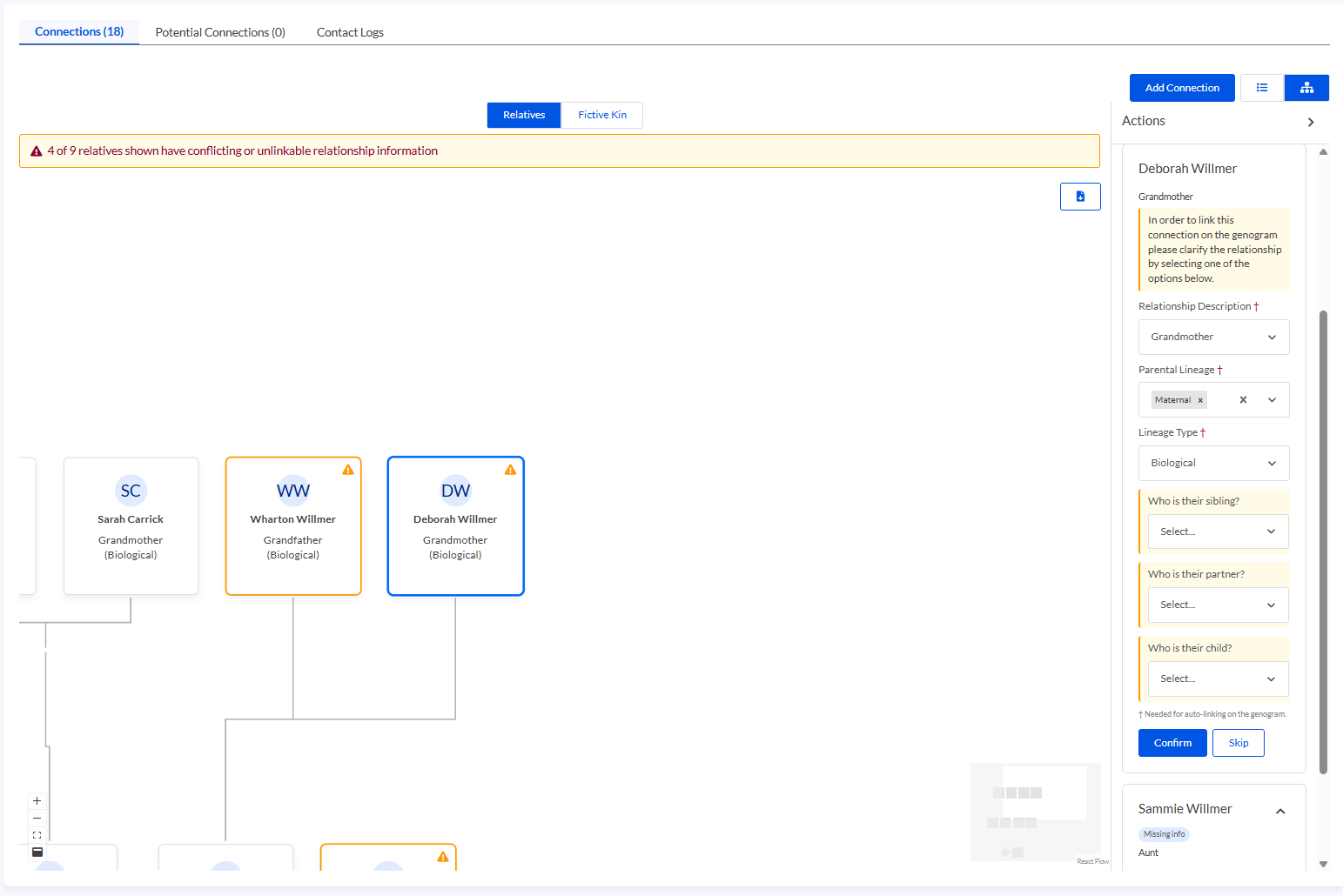
Task: Open Contact Logs tab
Action: (350, 32)
